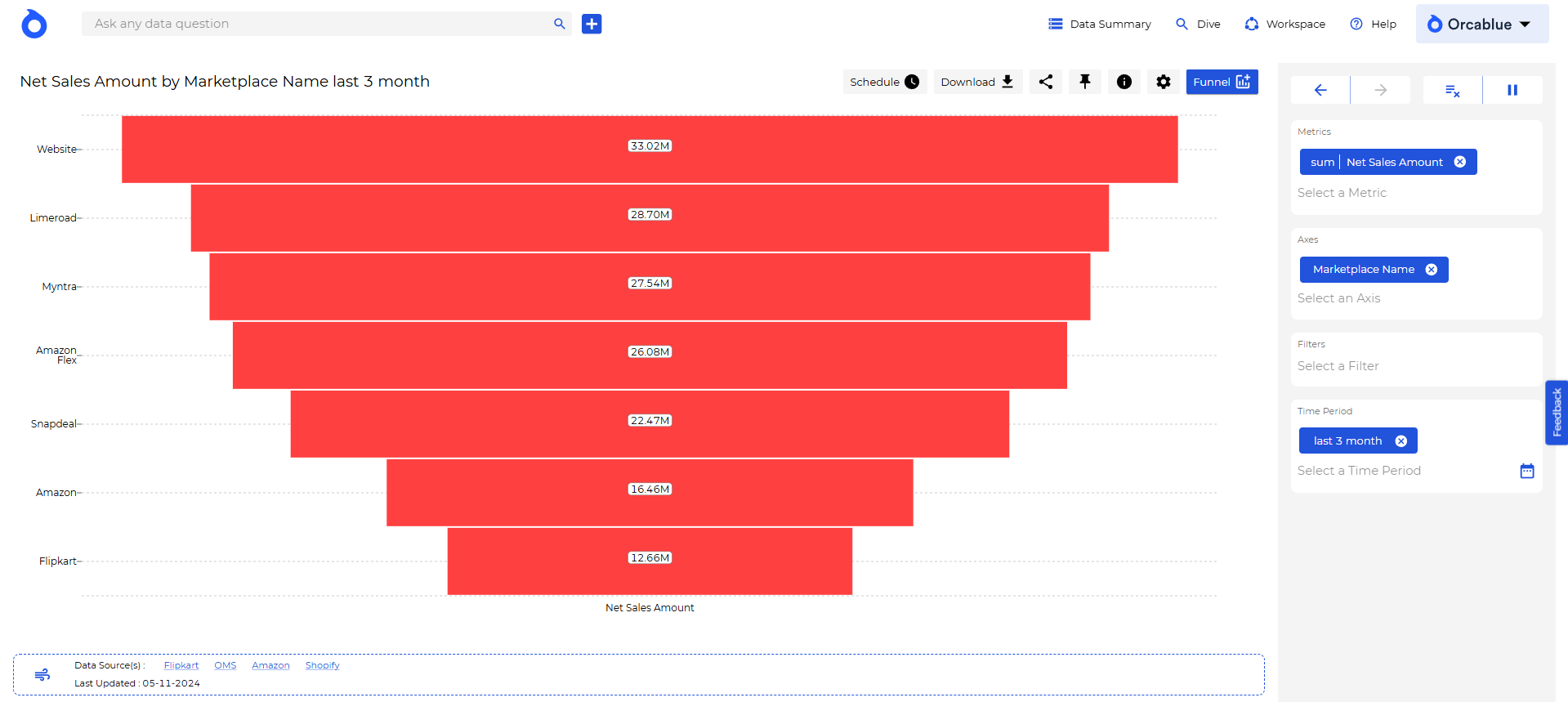1568x711 pixels.
Task: Open Data Summary
Action: (1099, 24)
